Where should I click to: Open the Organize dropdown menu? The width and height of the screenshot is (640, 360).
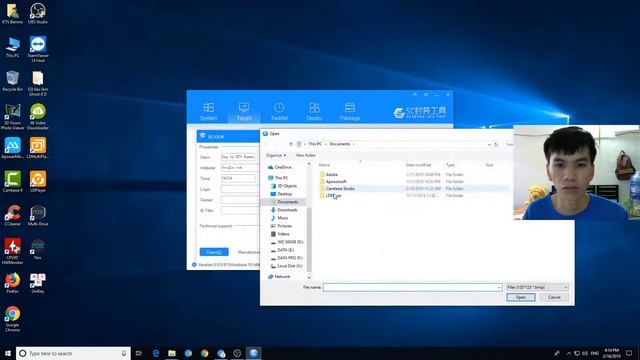pos(276,156)
